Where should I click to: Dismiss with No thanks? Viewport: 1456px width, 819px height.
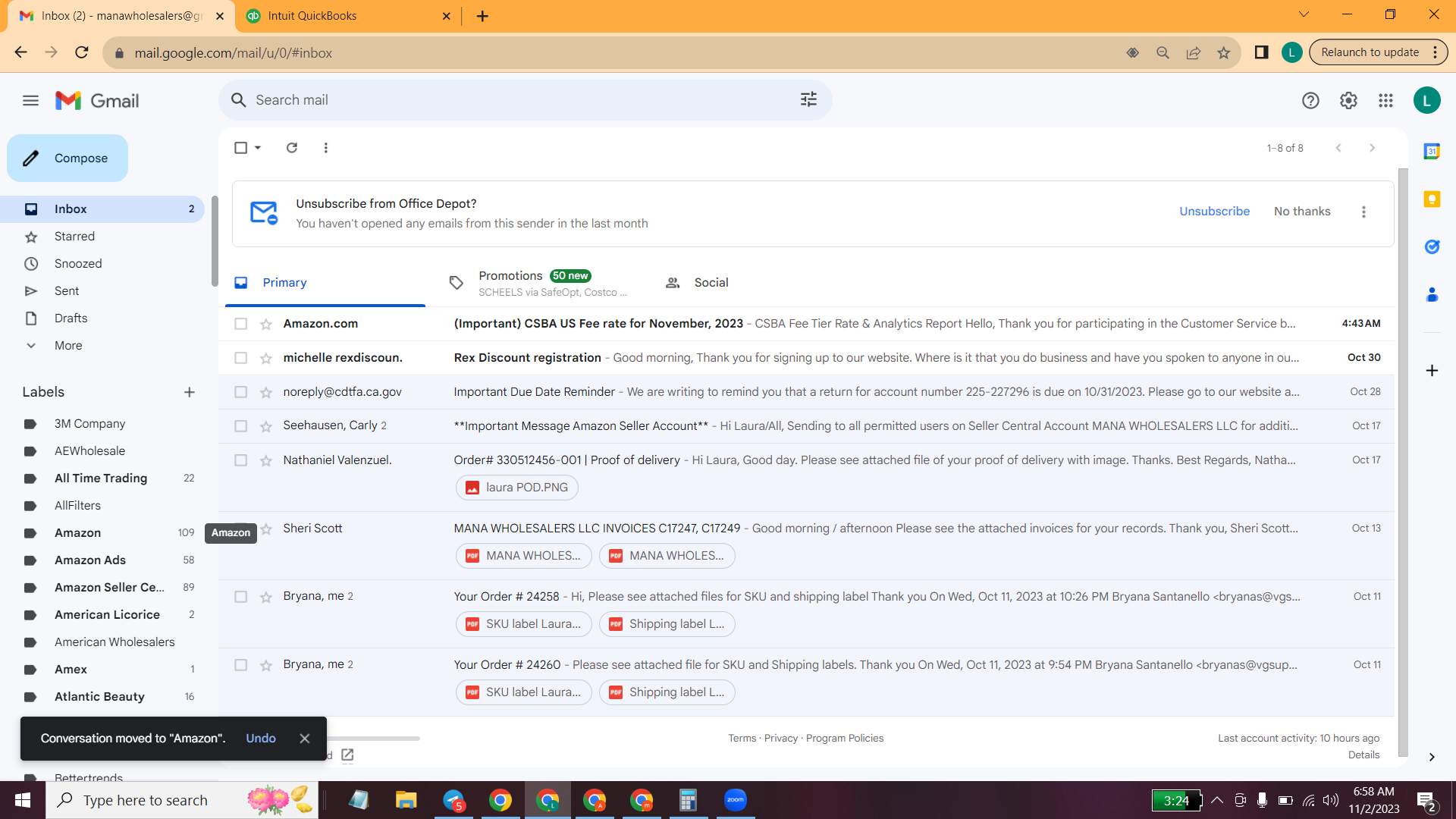point(1302,212)
